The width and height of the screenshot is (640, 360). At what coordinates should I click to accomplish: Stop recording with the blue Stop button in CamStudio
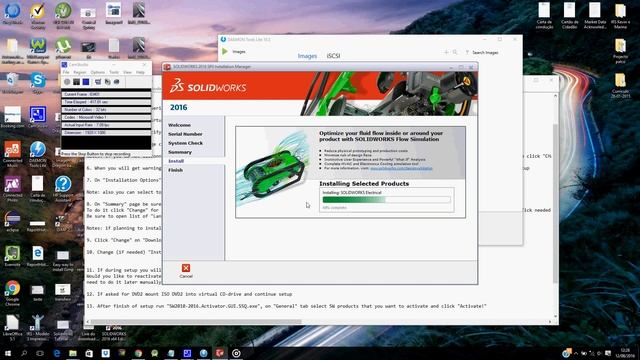click(86, 82)
